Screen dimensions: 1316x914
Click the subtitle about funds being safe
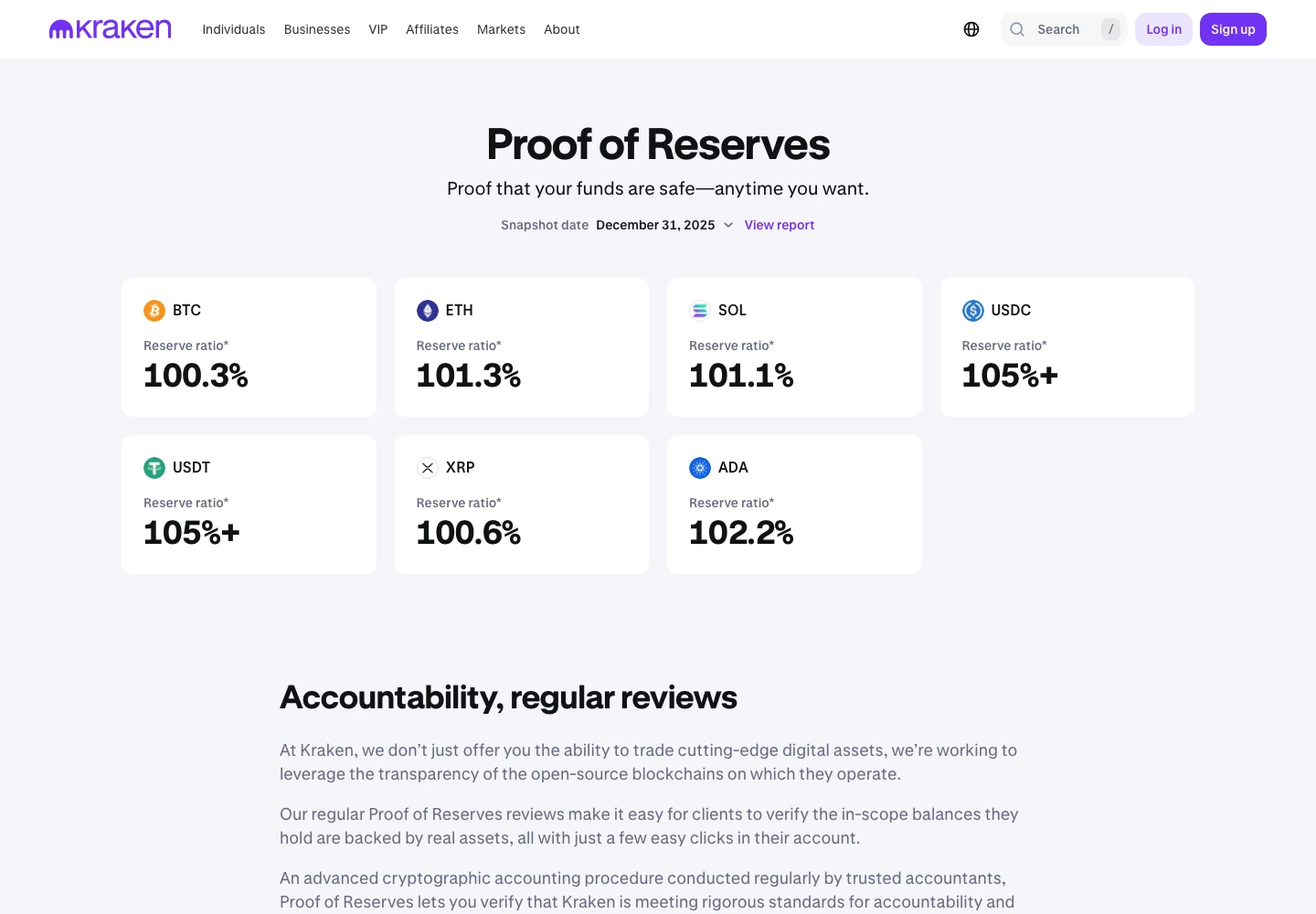pyautogui.click(x=658, y=188)
